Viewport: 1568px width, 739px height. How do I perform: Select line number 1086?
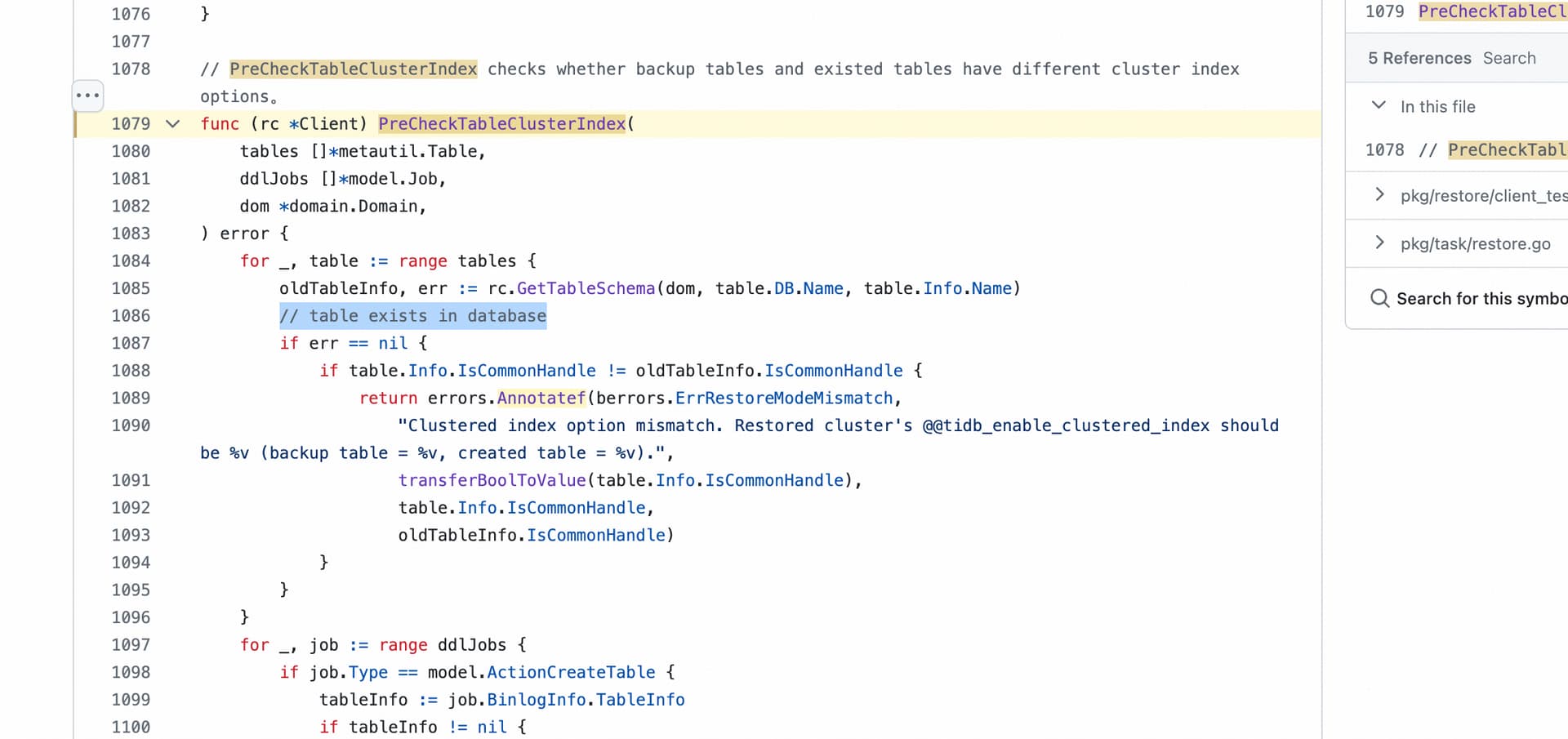point(131,316)
